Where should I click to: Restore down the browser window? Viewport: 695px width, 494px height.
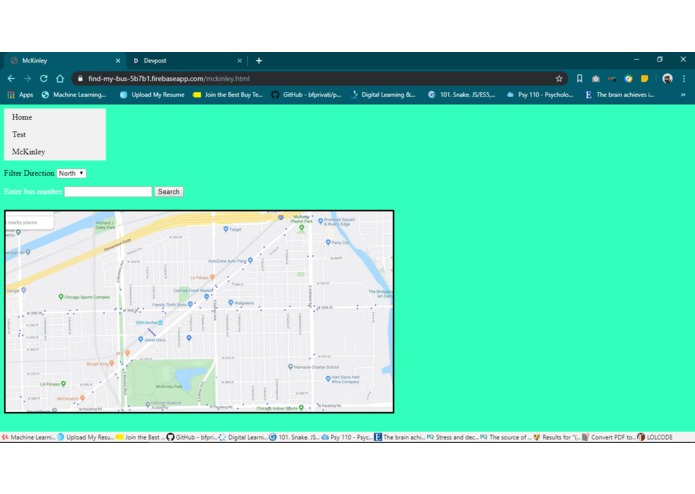coord(660,59)
